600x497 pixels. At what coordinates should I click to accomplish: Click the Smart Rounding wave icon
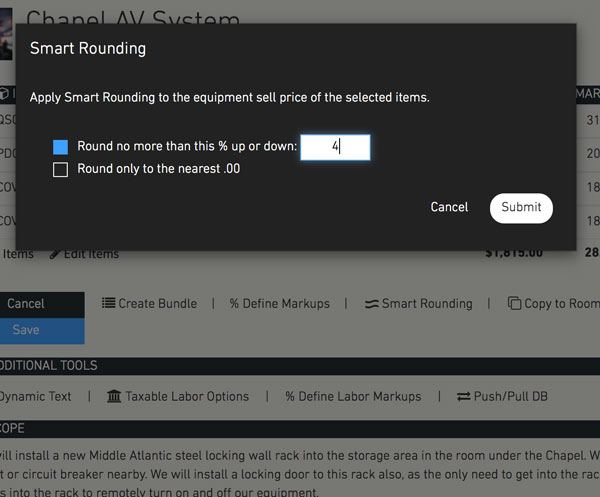[372, 304]
